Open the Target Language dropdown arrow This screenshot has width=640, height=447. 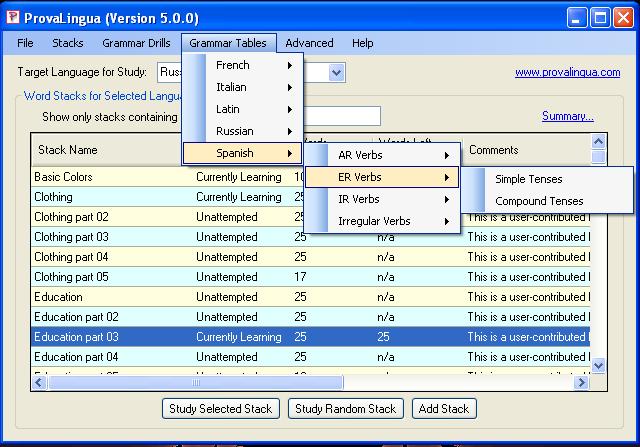click(336, 73)
